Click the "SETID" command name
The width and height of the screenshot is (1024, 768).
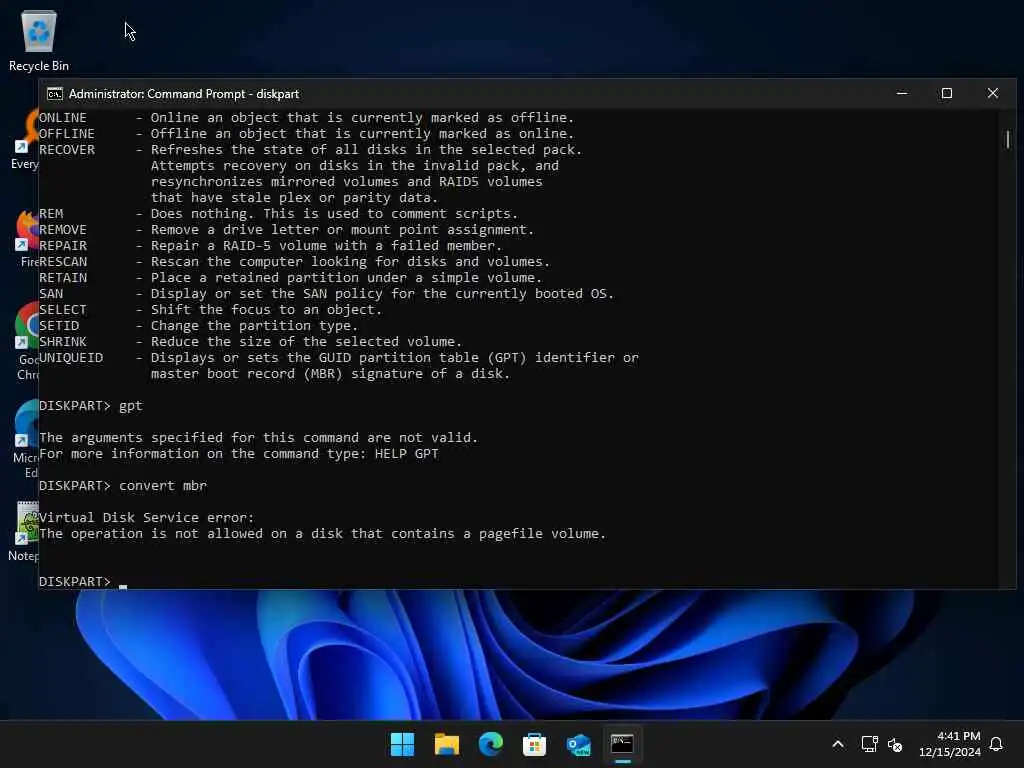59,325
